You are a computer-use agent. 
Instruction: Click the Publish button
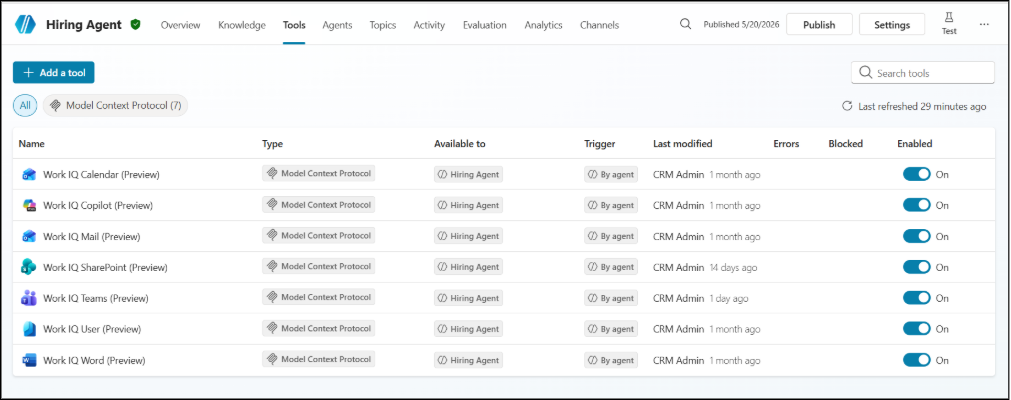[x=820, y=25]
